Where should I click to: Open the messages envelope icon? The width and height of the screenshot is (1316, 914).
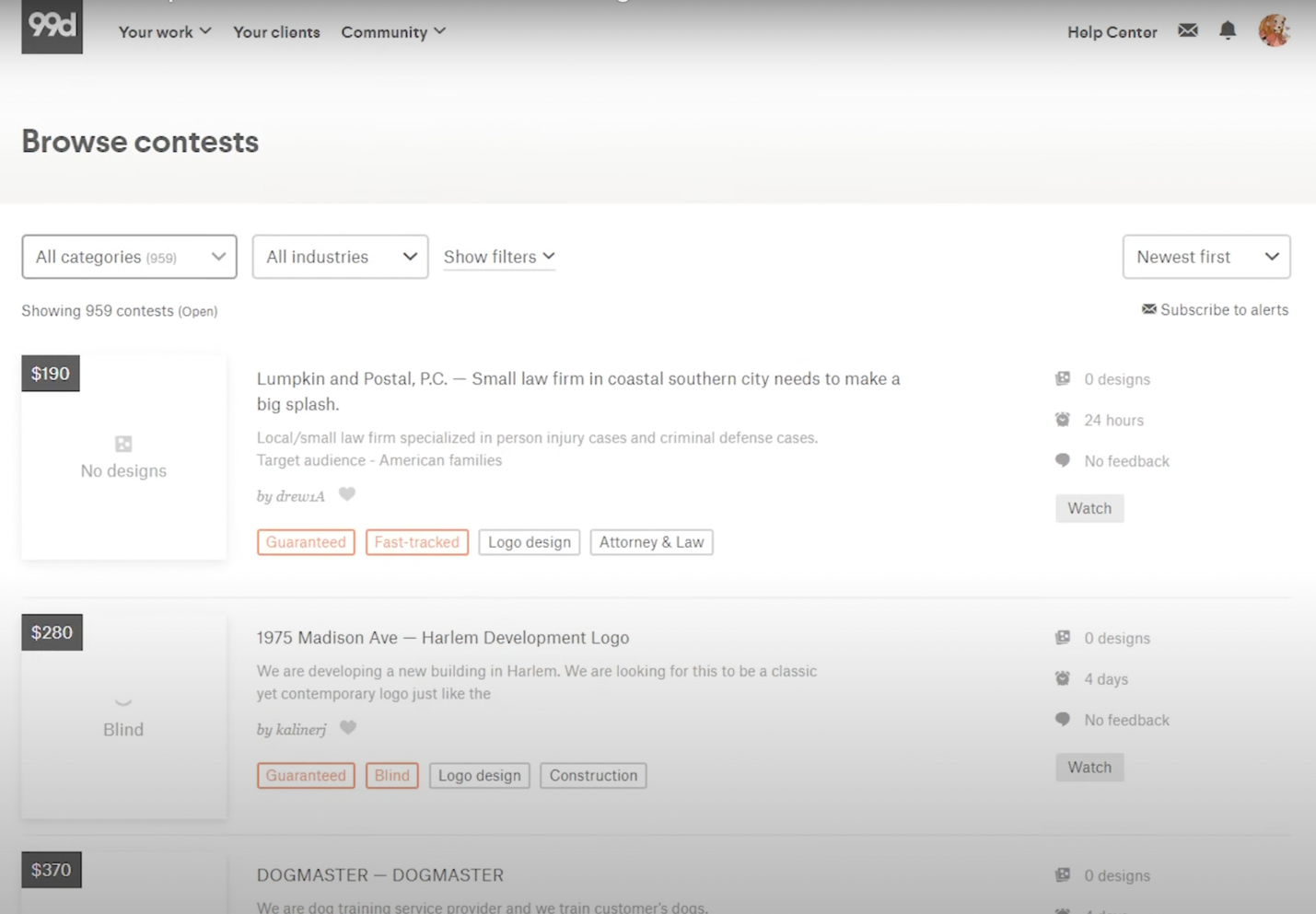(x=1187, y=31)
